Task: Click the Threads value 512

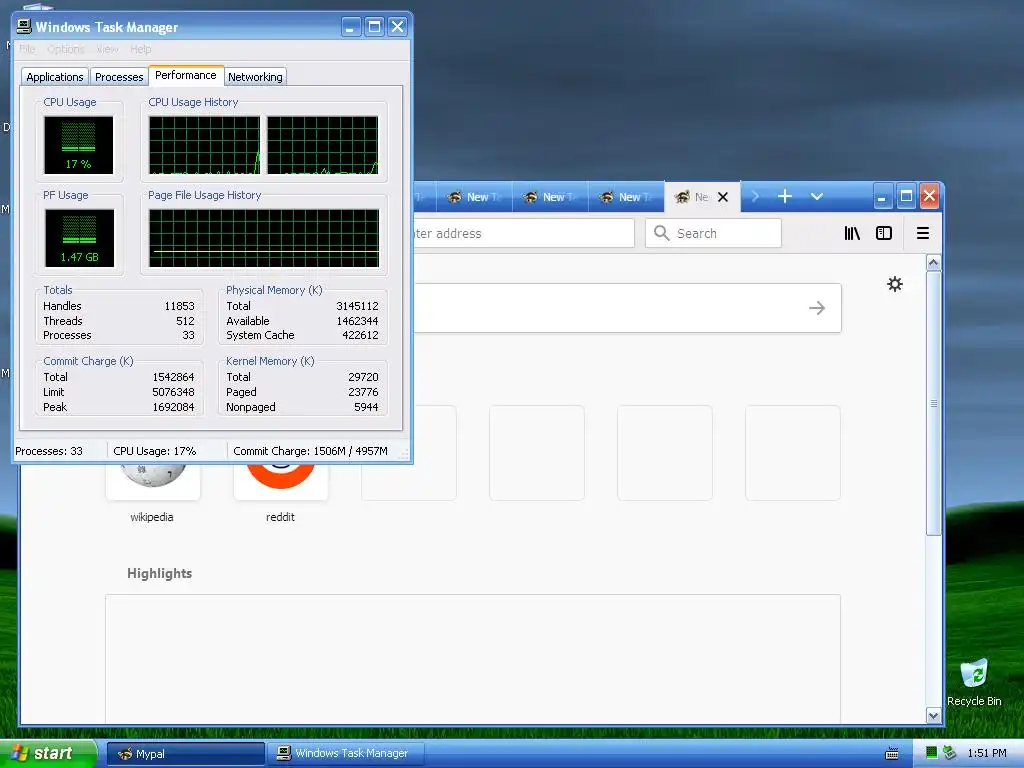Action: click(185, 321)
